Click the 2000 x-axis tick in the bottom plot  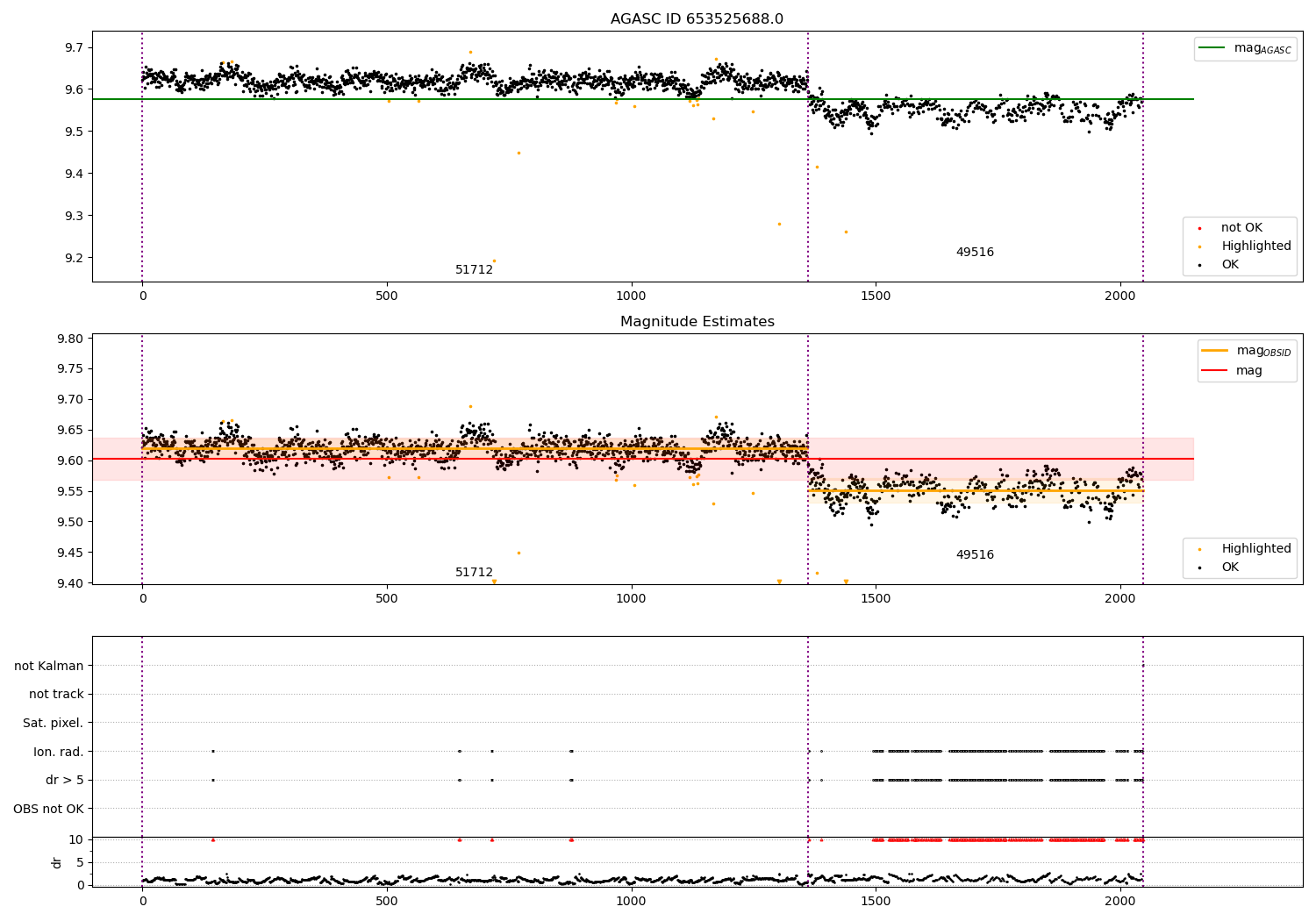(1120, 902)
